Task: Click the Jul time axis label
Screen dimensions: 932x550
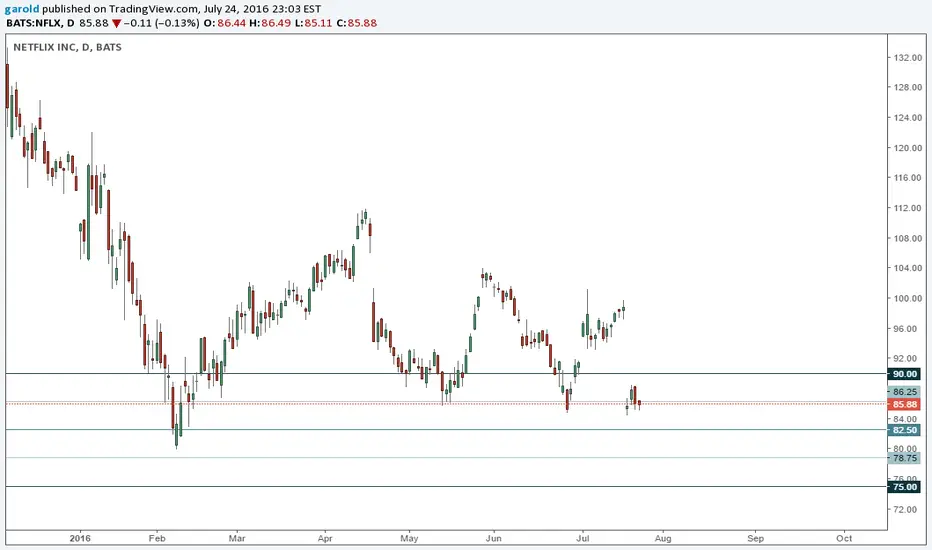Action: 582,538
